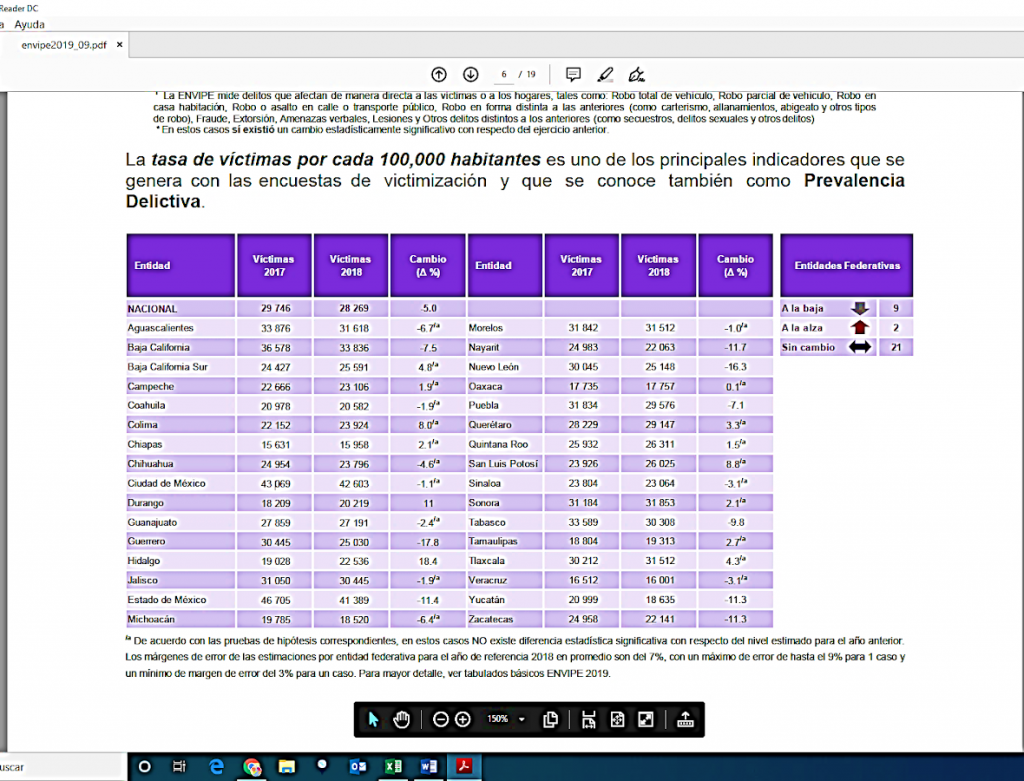Switch to the hand pan tool

(402, 719)
